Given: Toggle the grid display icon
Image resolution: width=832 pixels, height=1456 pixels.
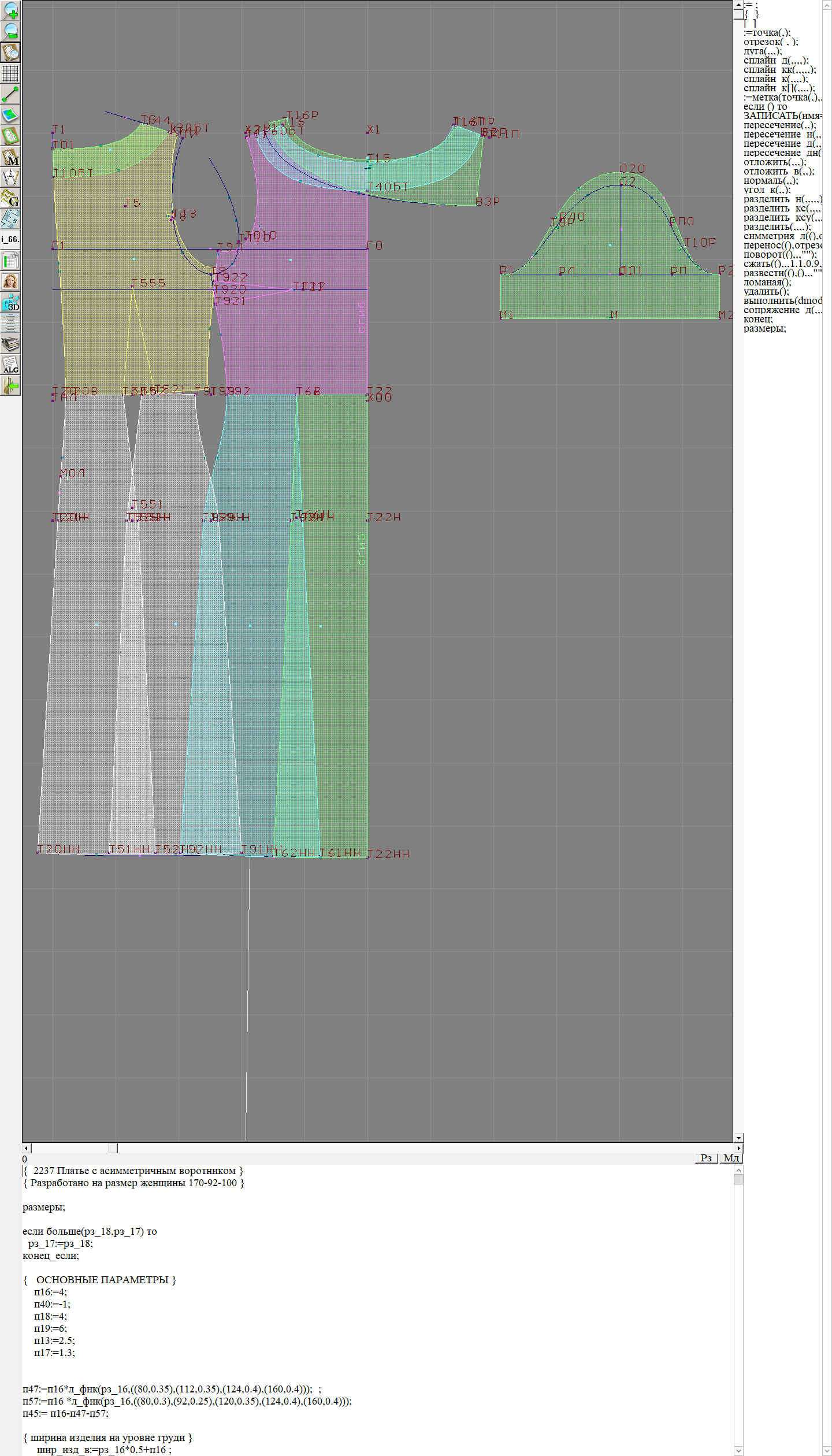Looking at the screenshot, I should 10,73.
